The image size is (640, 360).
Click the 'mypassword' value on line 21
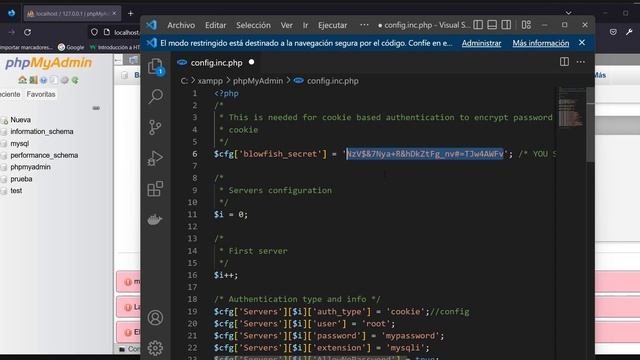point(410,336)
